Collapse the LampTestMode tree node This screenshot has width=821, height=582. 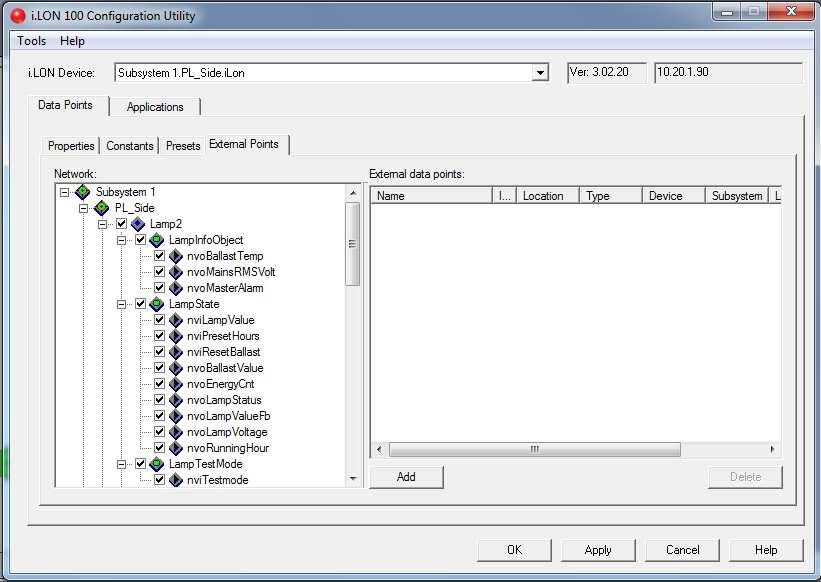(121, 465)
